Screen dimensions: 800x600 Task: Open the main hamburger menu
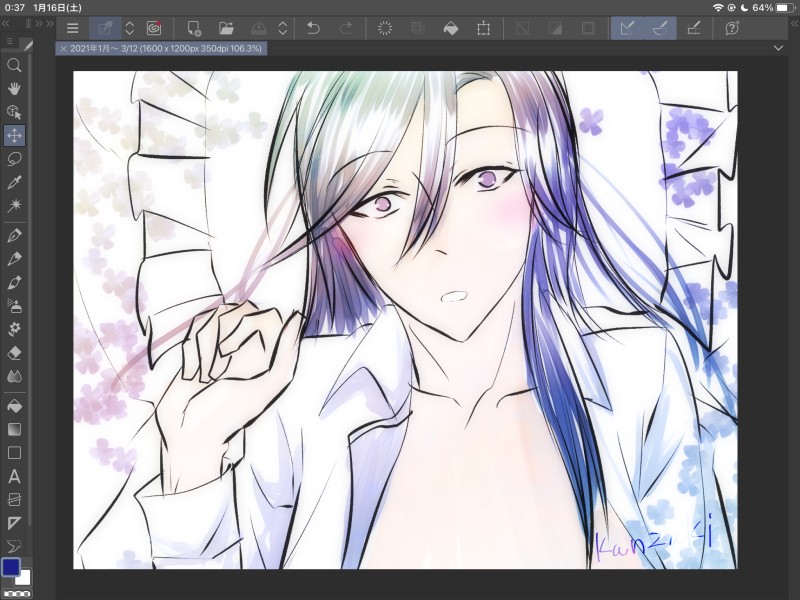(72, 29)
